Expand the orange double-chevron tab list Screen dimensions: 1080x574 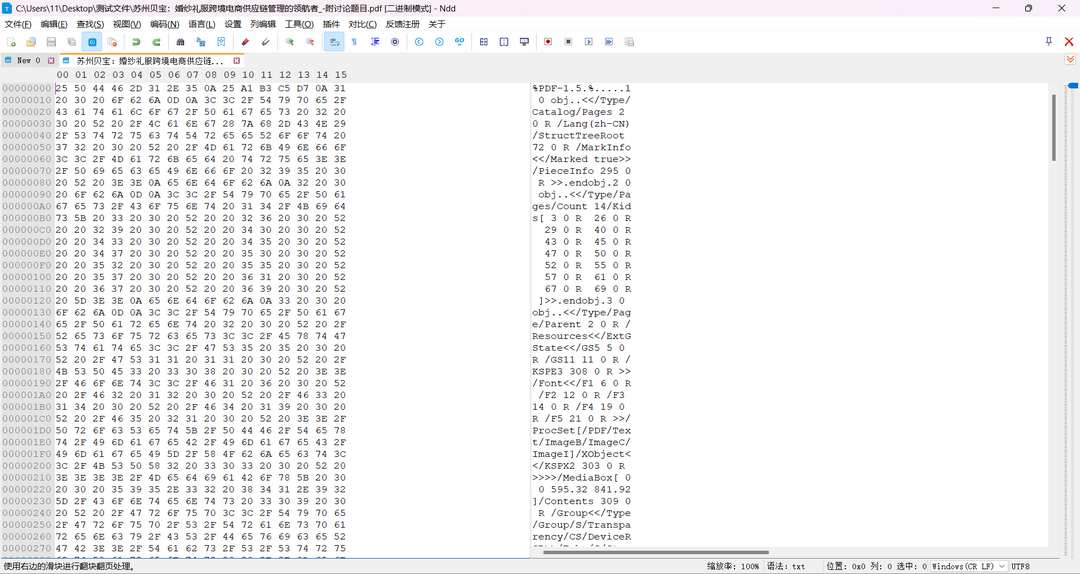coord(1070,60)
